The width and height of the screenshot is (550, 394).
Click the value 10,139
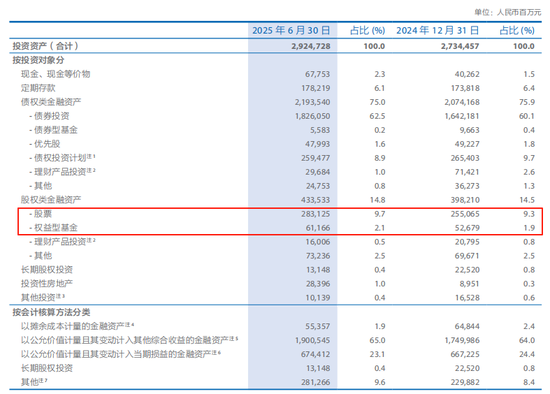pos(318,298)
